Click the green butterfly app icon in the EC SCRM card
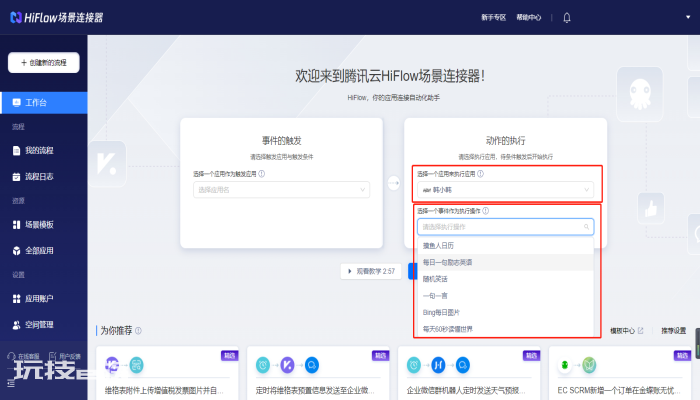This screenshot has width=700, height=400. point(589,365)
